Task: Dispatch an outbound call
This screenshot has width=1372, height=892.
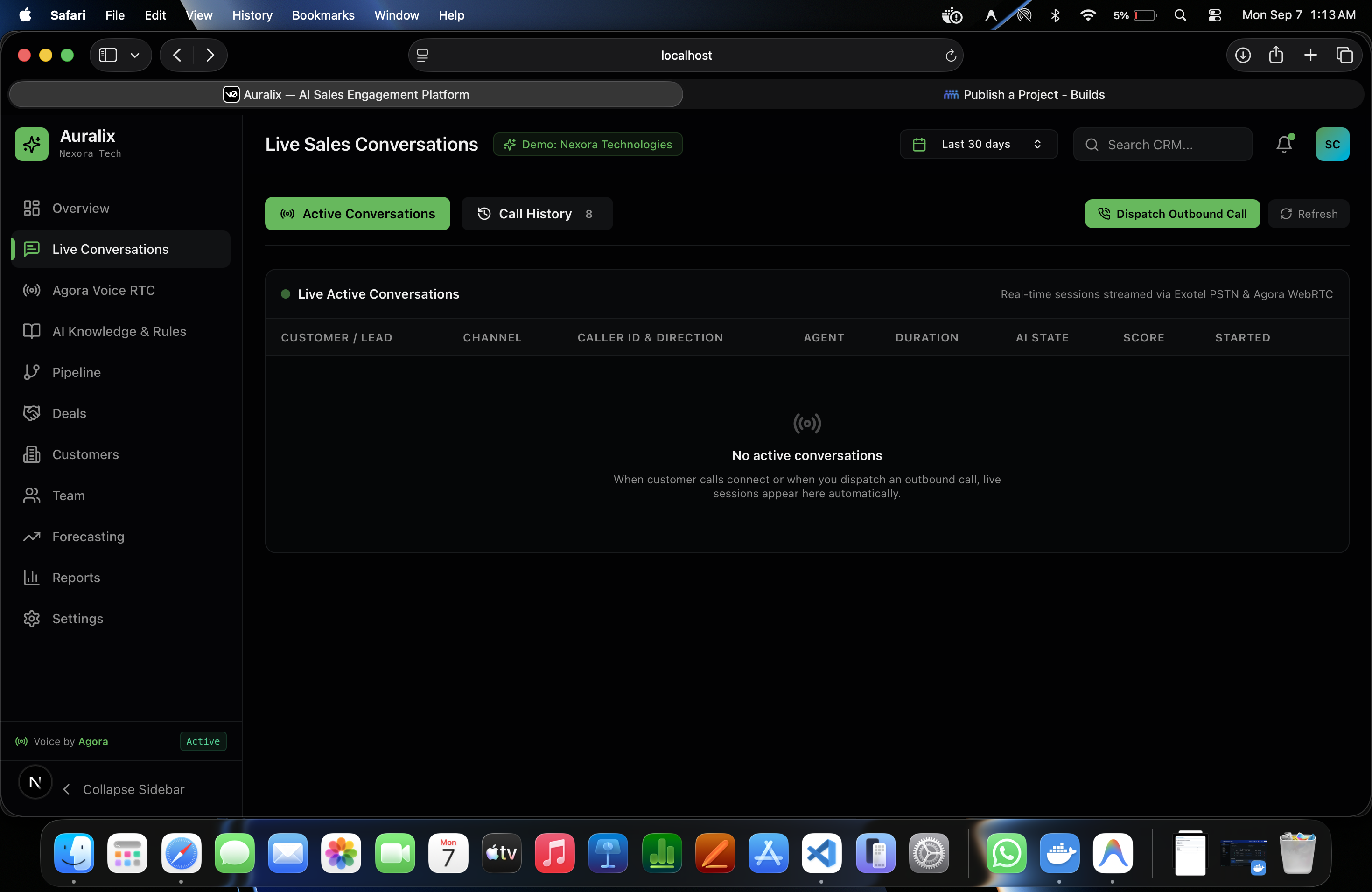Action: click(x=1172, y=214)
